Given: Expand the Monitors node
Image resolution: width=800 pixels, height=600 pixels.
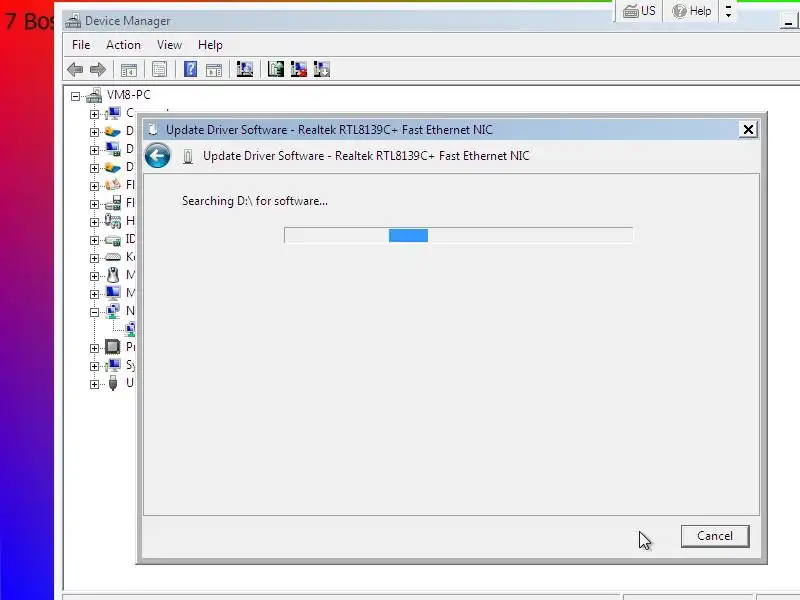Looking at the screenshot, I should coord(94,294).
